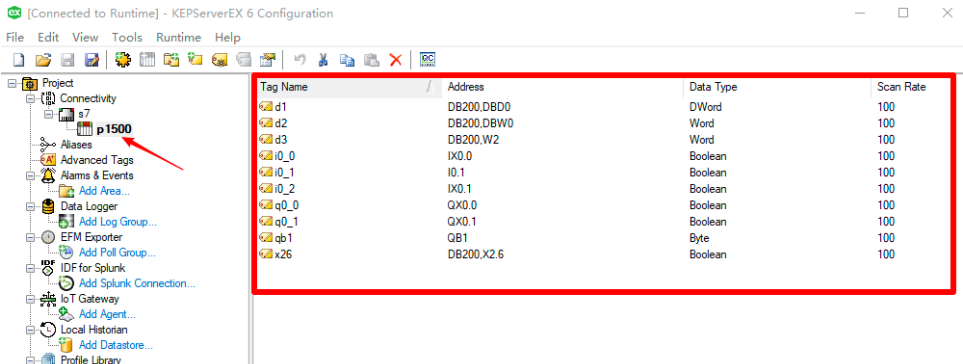Viewport: 963px width, 364px height.
Task: Collapse the Data Logger tree node
Action: coord(30,206)
